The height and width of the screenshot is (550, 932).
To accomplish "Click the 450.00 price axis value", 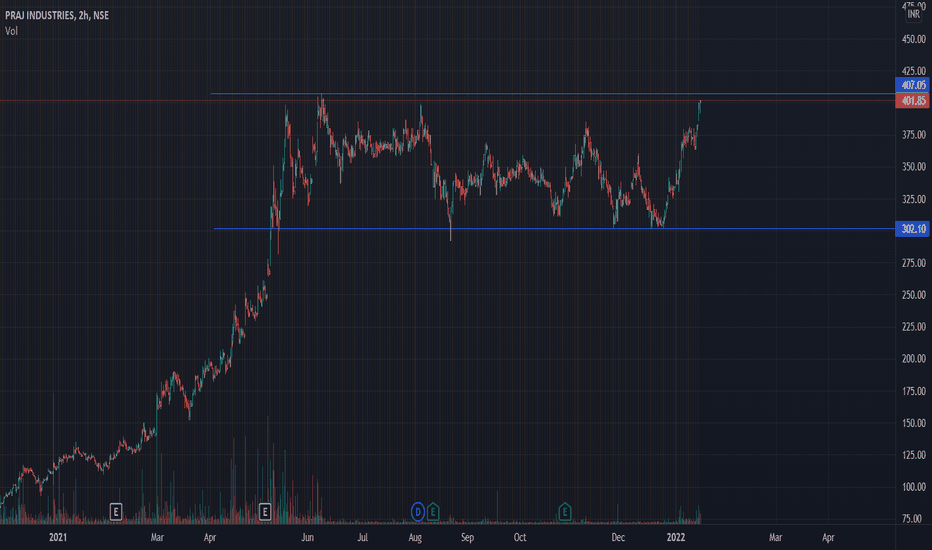I will click(914, 39).
